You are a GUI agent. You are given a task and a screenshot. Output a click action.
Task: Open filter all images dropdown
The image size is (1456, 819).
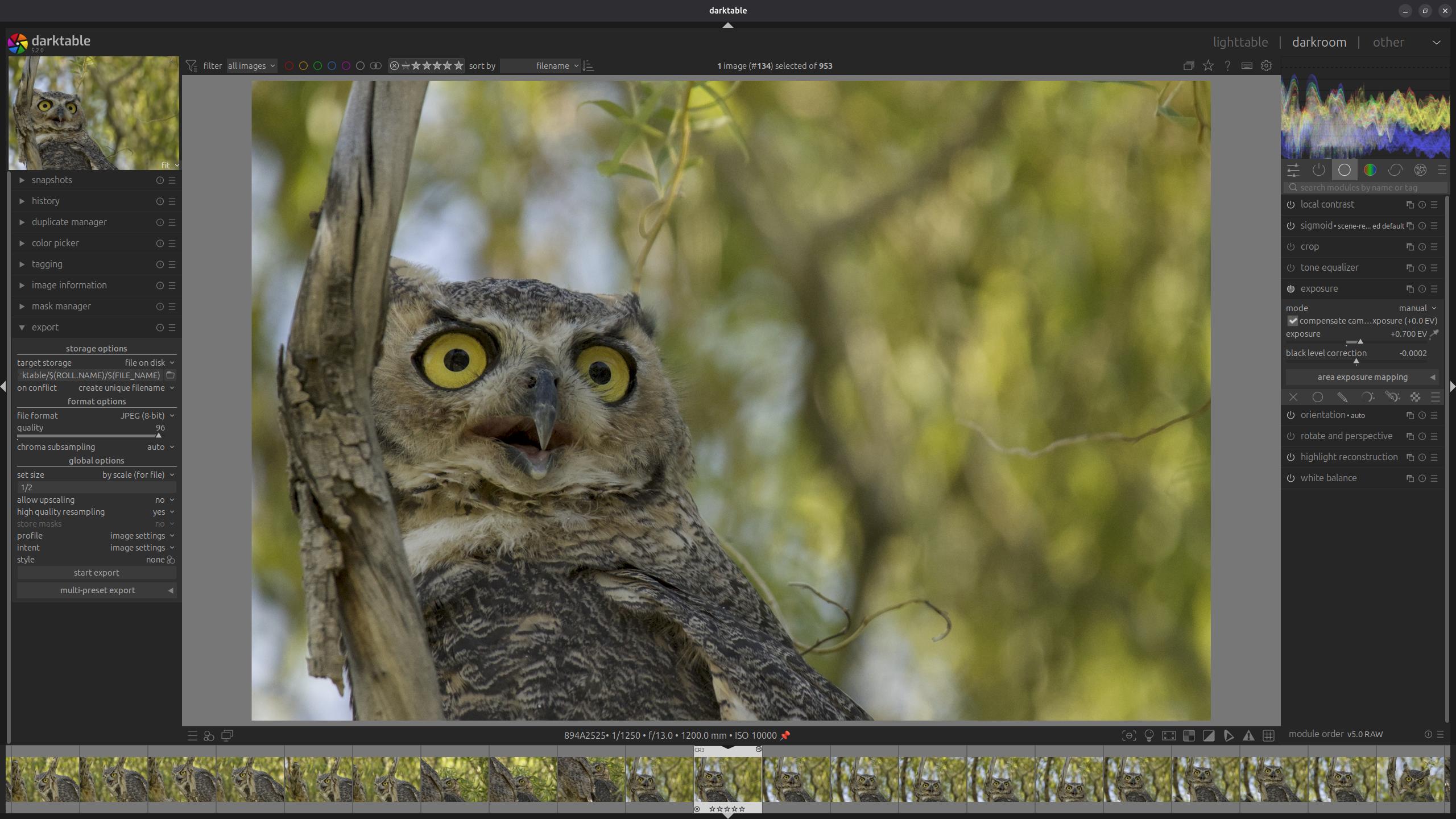pos(251,66)
